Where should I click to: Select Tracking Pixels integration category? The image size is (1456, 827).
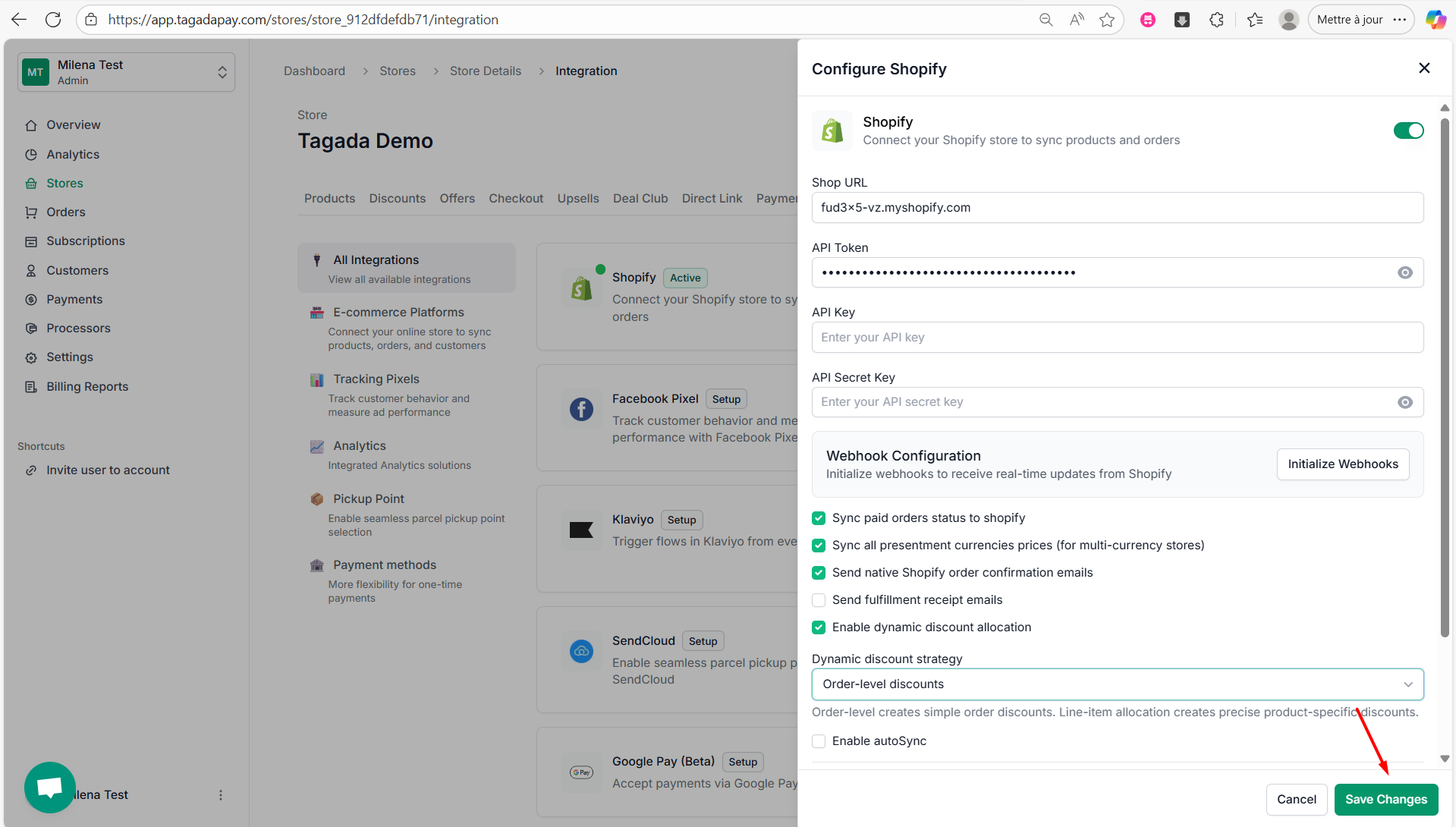coord(407,395)
